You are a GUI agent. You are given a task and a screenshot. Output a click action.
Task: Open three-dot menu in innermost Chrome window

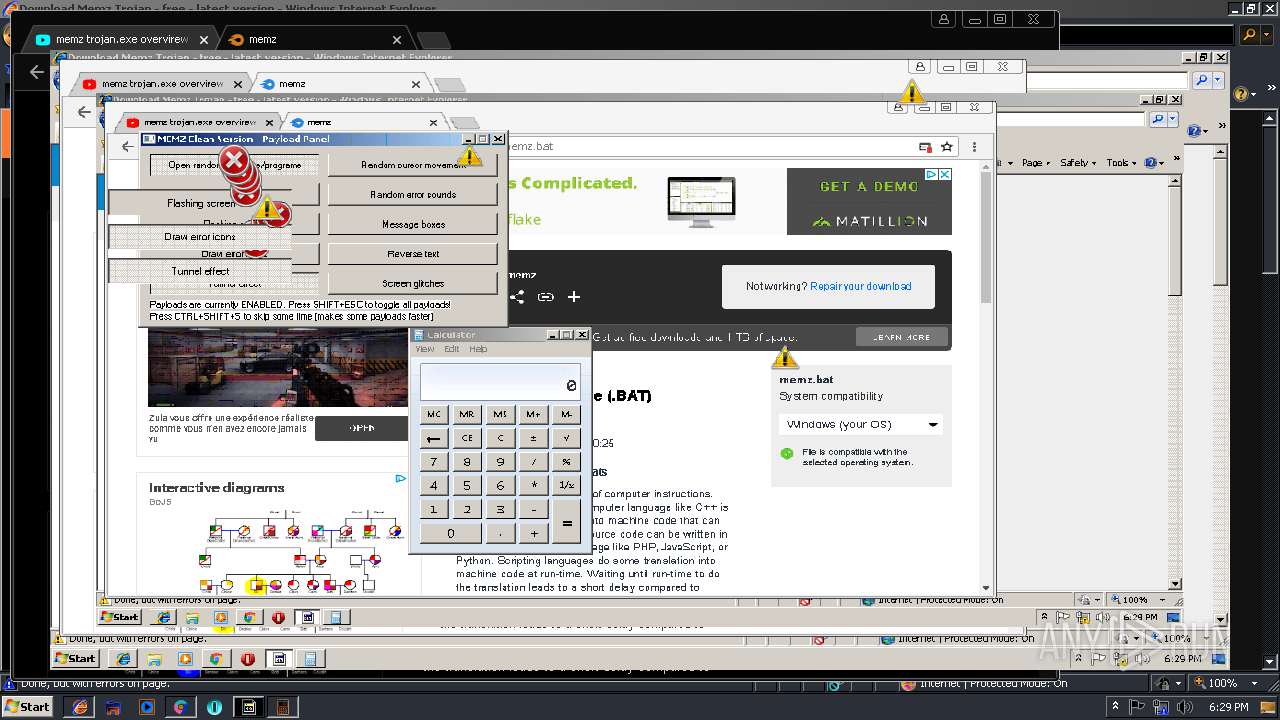coord(974,147)
